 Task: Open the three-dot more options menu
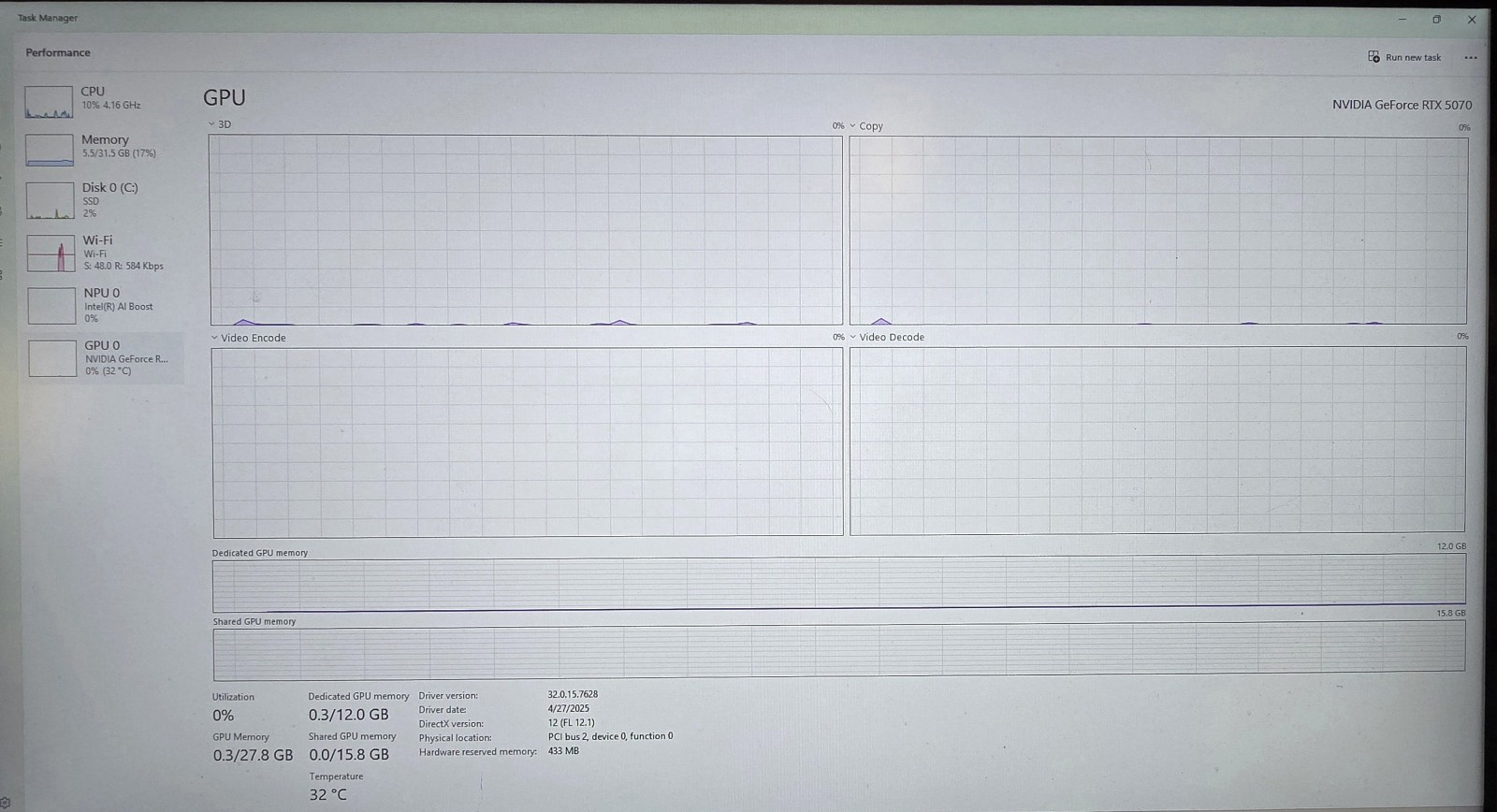(x=1471, y=58)
